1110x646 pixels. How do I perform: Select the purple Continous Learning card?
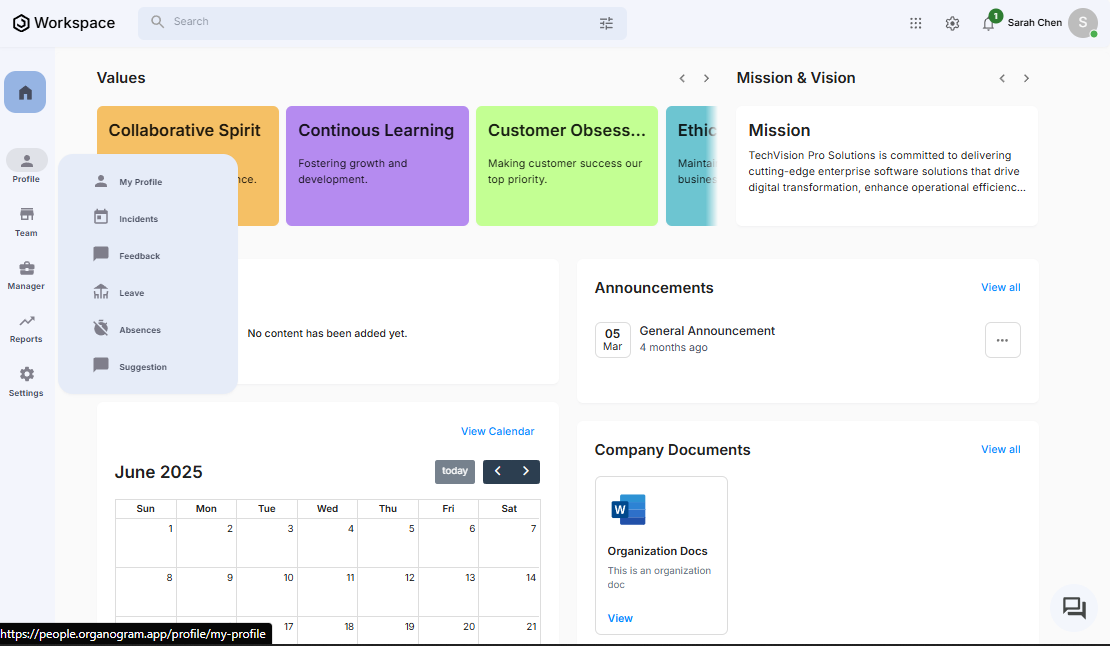click(377, 166)
